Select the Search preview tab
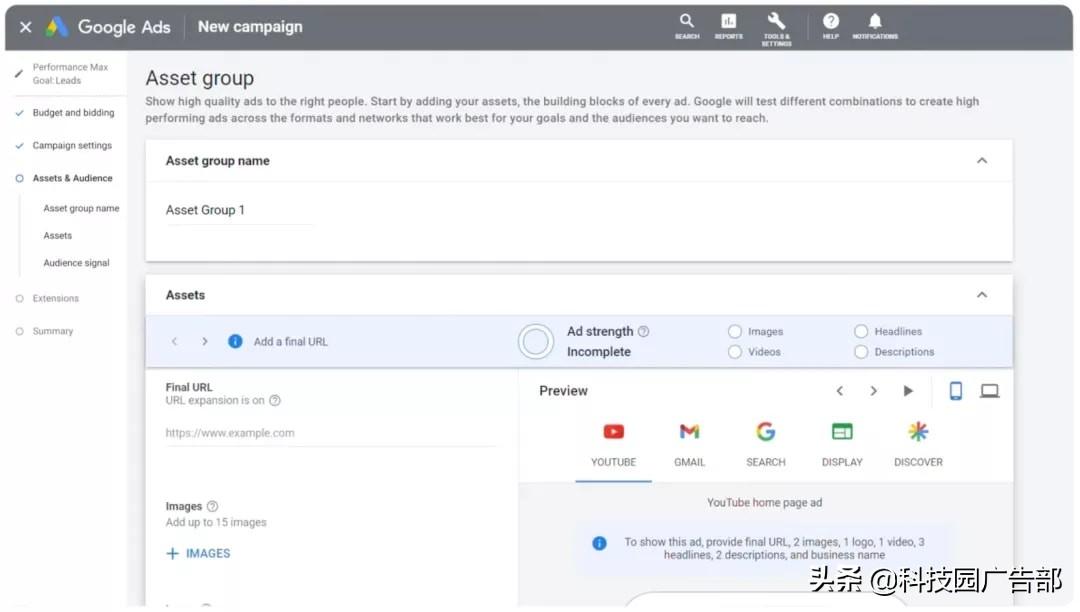Screen dimensions: 1080x612 (766, 445)
